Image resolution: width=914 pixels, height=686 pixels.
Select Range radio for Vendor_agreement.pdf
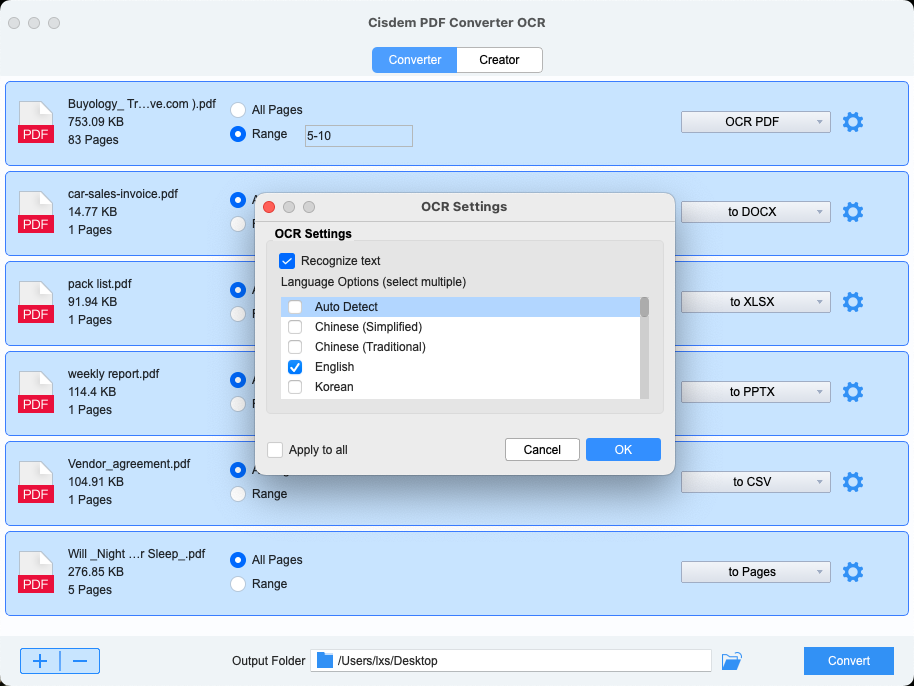[238, 494]
